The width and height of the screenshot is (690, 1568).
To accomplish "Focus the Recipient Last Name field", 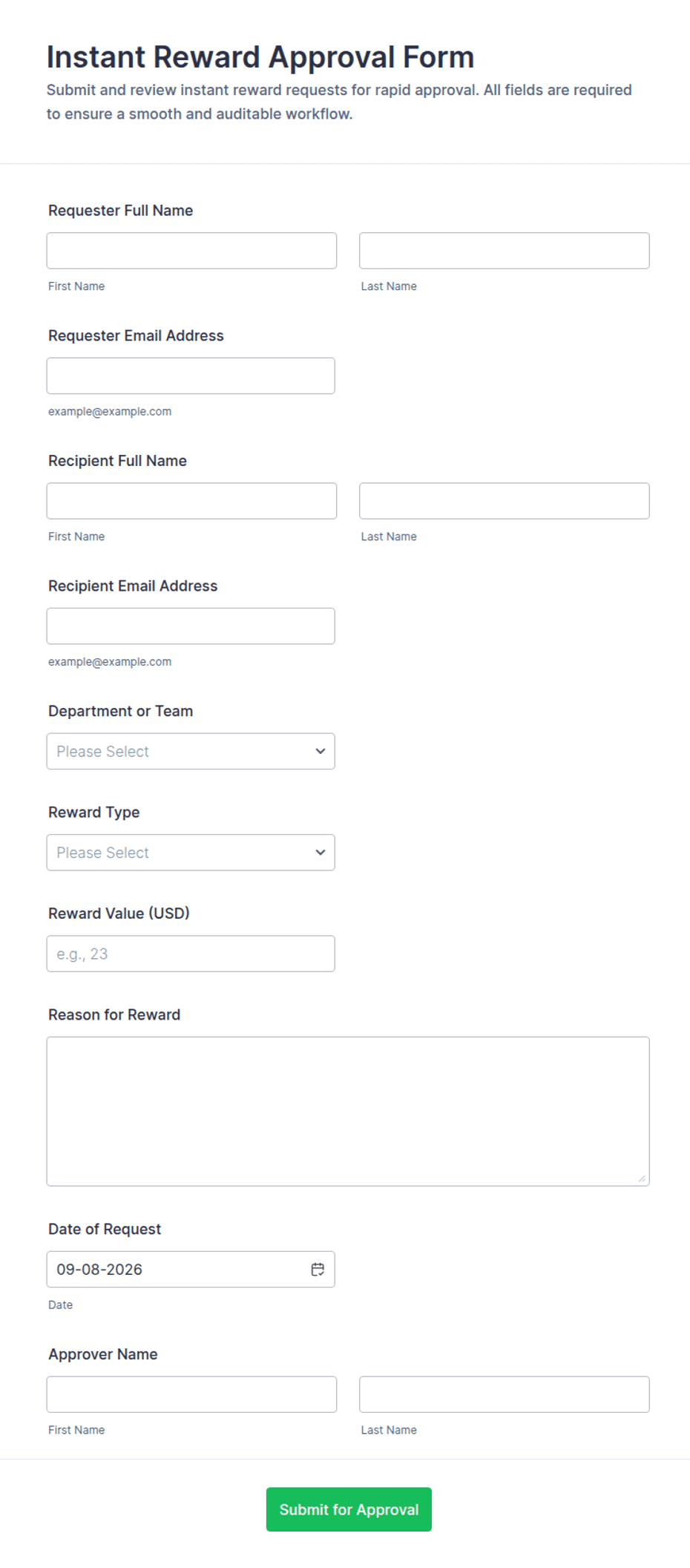I will (505, 500).
